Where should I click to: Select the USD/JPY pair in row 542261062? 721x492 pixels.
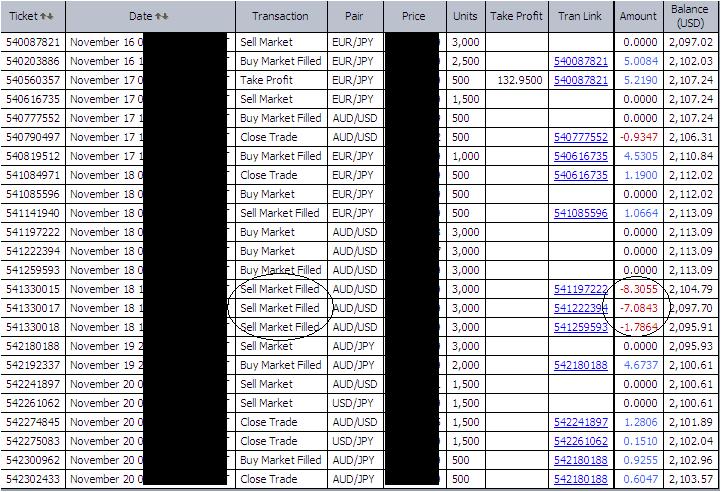pyautogui.click(x=353, y=403)
